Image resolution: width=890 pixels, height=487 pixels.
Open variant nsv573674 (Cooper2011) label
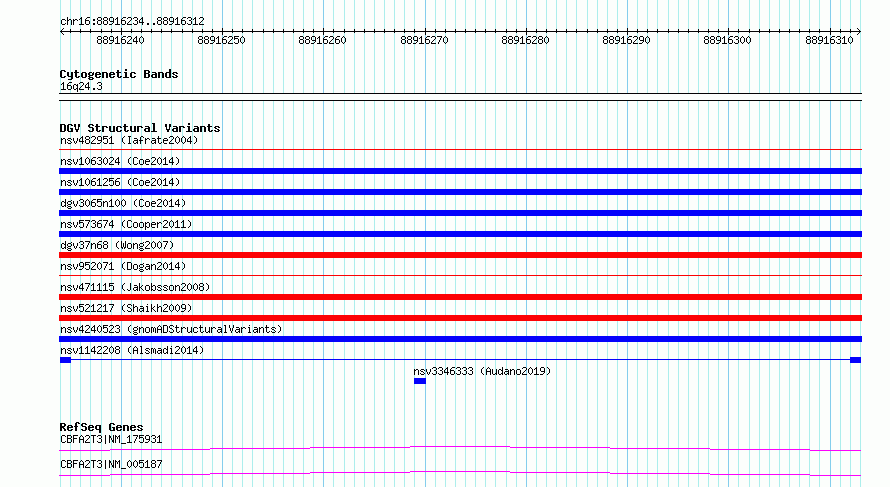(x=126, y=224)
